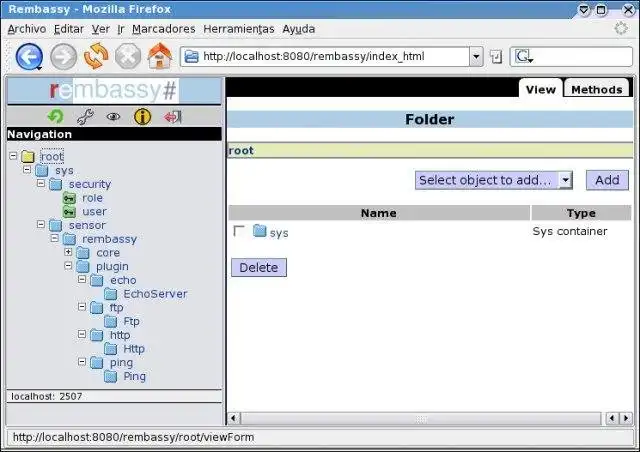The height and width of the screenshot is (452, 640).
Task: Click the core folder icon in tree
Action: [83, 253]
